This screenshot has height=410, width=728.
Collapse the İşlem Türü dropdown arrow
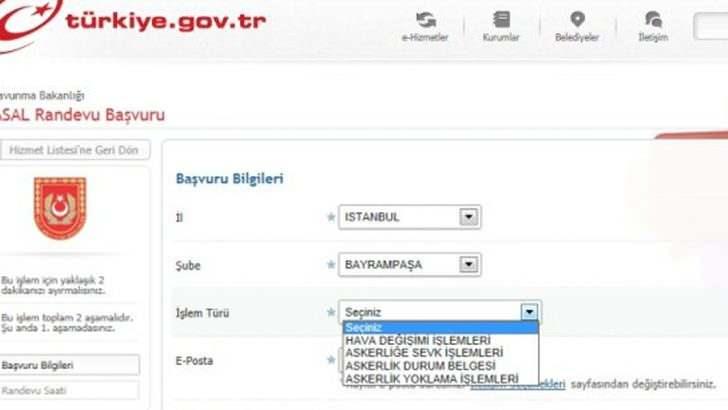[529, 312]
